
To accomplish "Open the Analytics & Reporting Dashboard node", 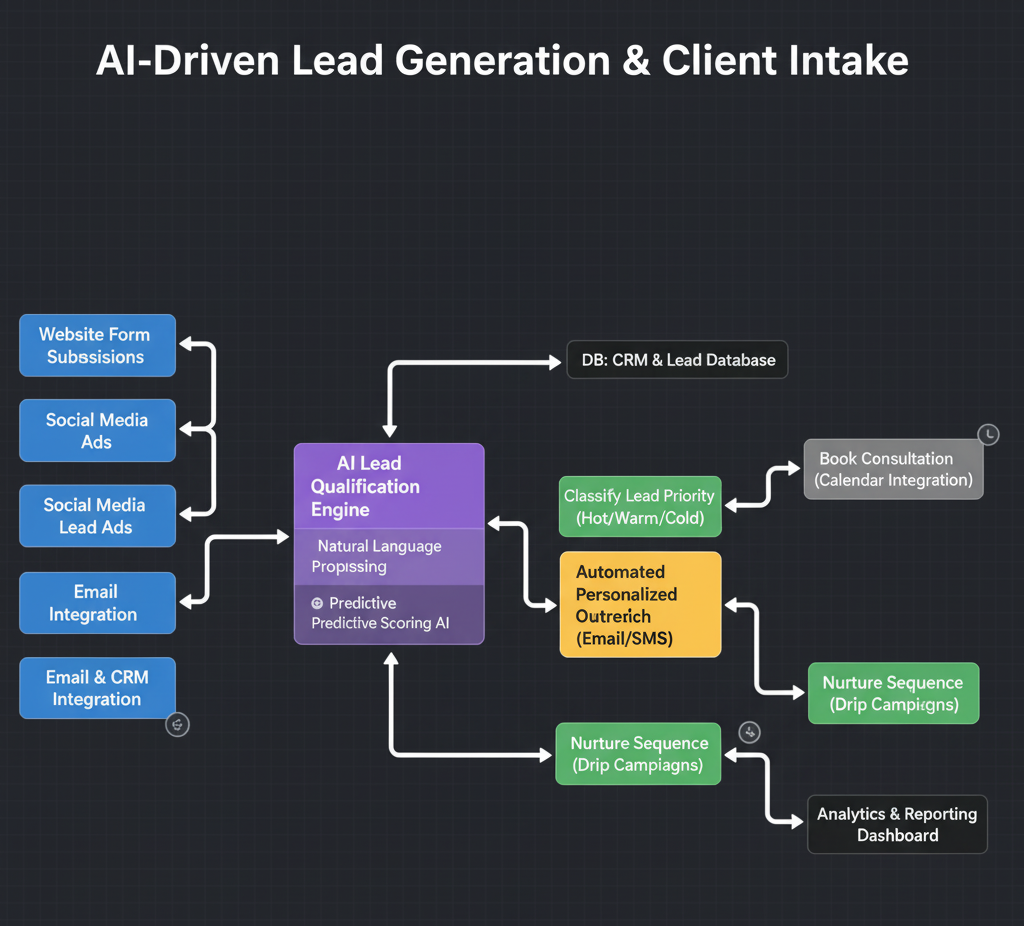I will coord(897,824).
